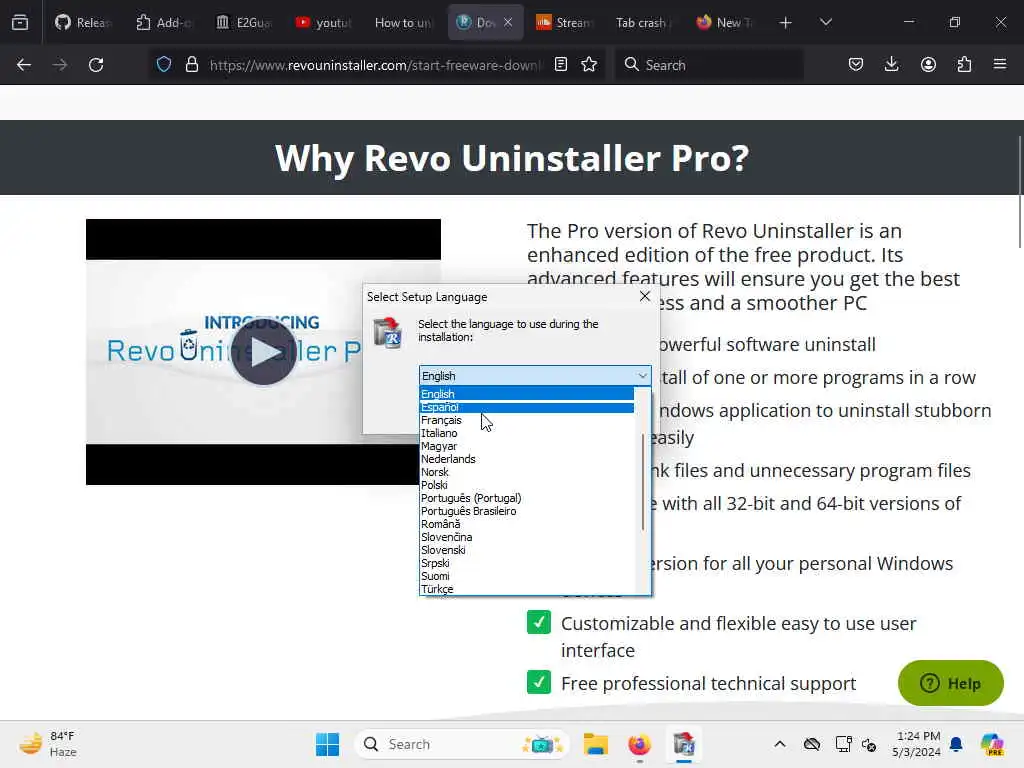Select Norsk in language list
The height and width of the screenshot is (768, 1024).
527,472
